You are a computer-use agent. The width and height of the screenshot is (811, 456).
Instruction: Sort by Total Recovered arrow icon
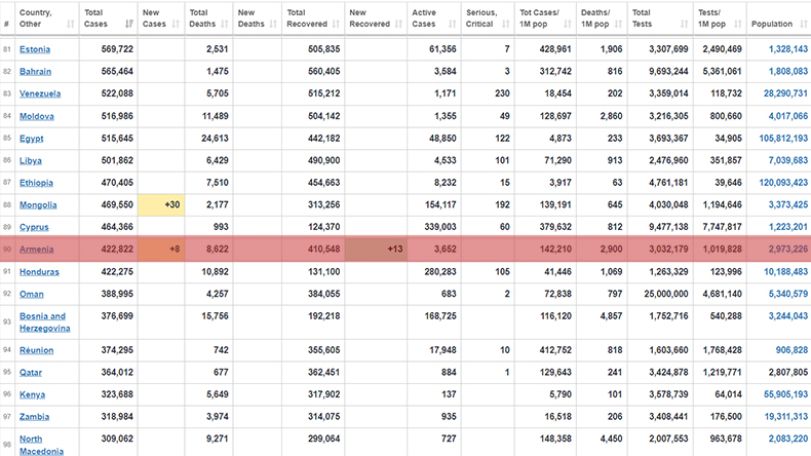336,24
